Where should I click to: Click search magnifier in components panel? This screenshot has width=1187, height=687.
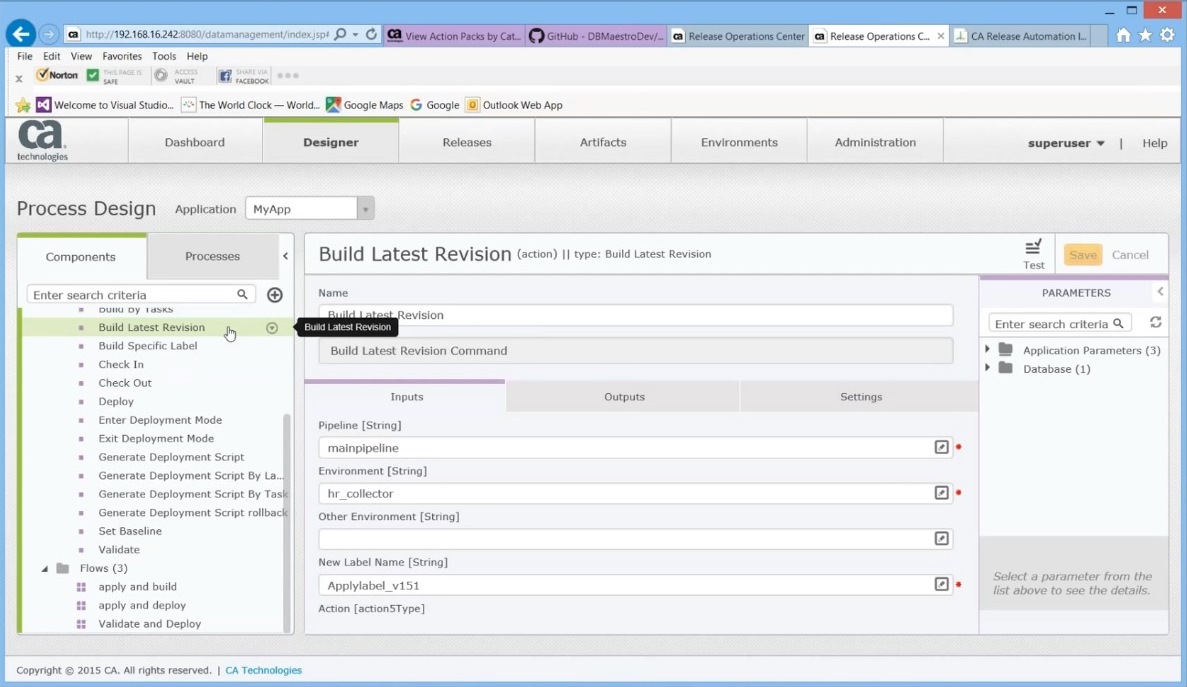click(242, 295)
